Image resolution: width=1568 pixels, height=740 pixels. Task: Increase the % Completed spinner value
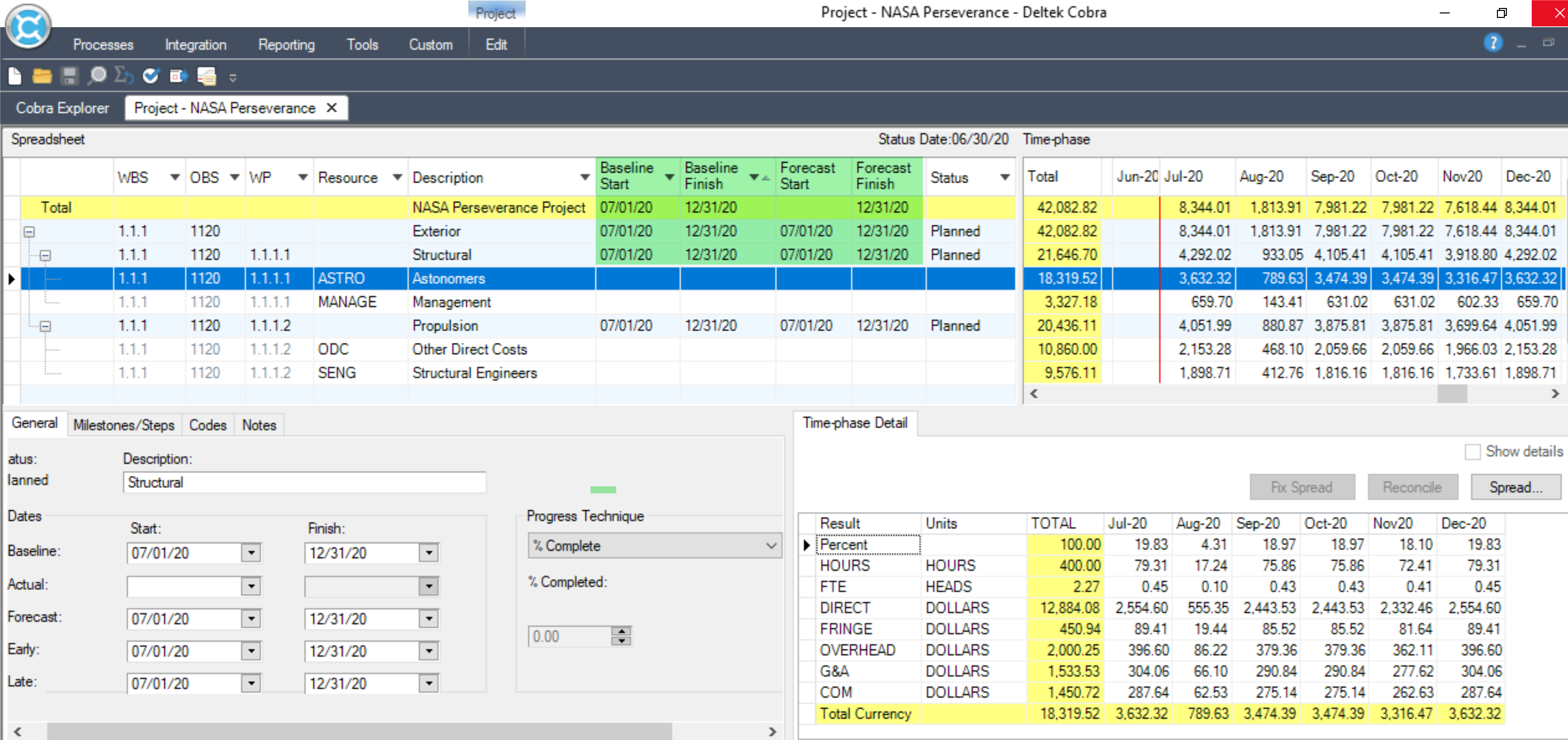click(621, 631)
